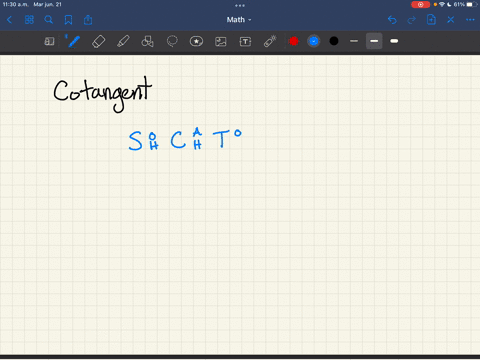Open the more options ellipsis menu
This screenshot has width=480, height=360.
[470, 20]
